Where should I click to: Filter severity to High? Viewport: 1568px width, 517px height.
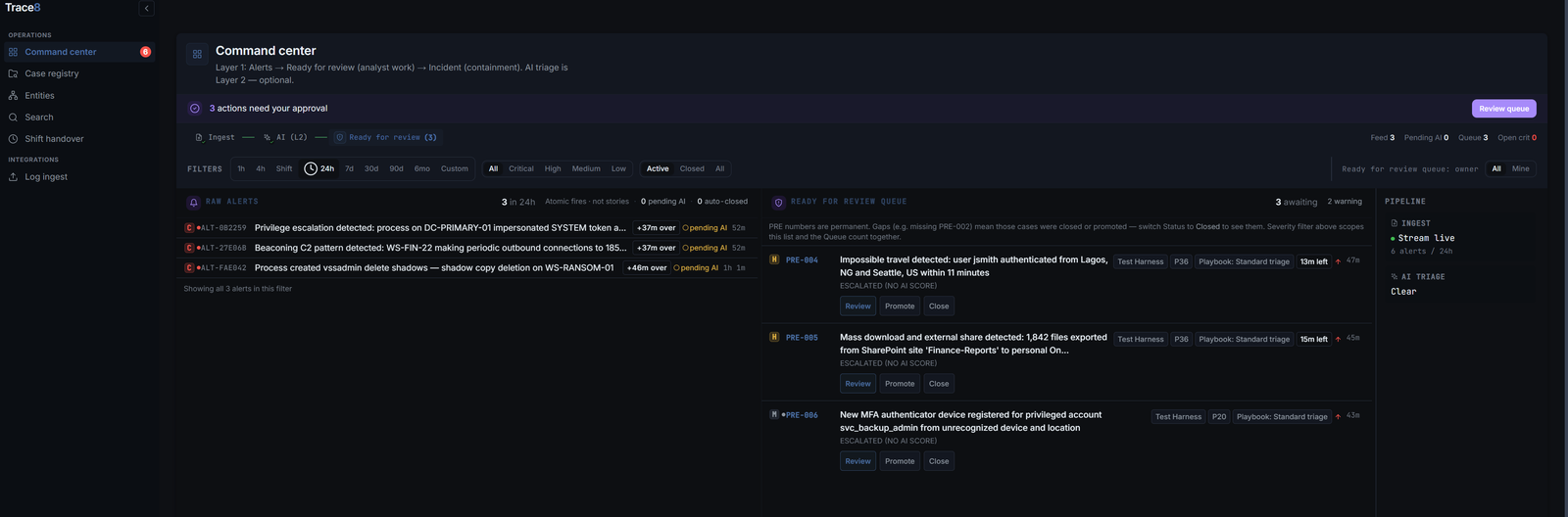553,168
